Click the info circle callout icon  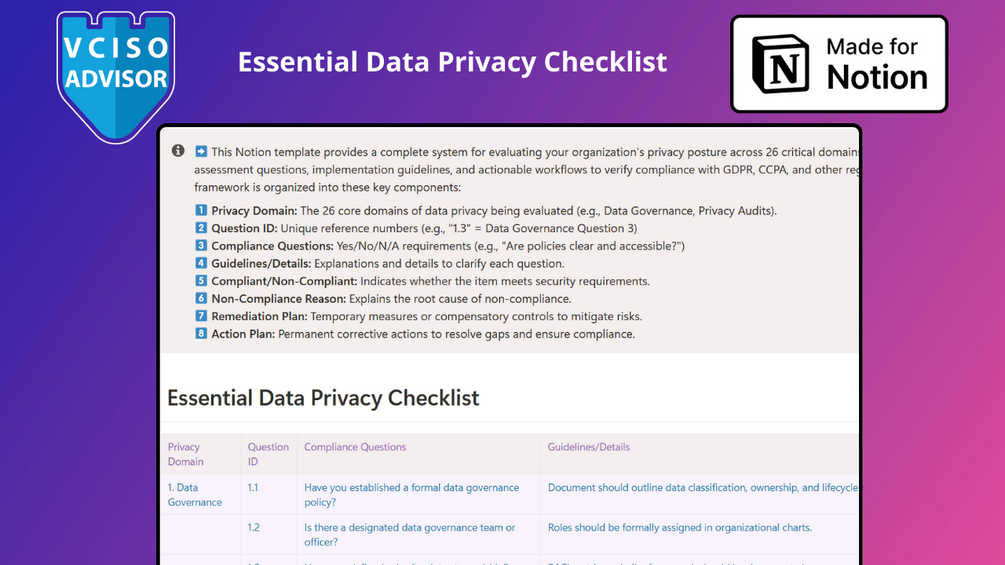coord(178,151)
